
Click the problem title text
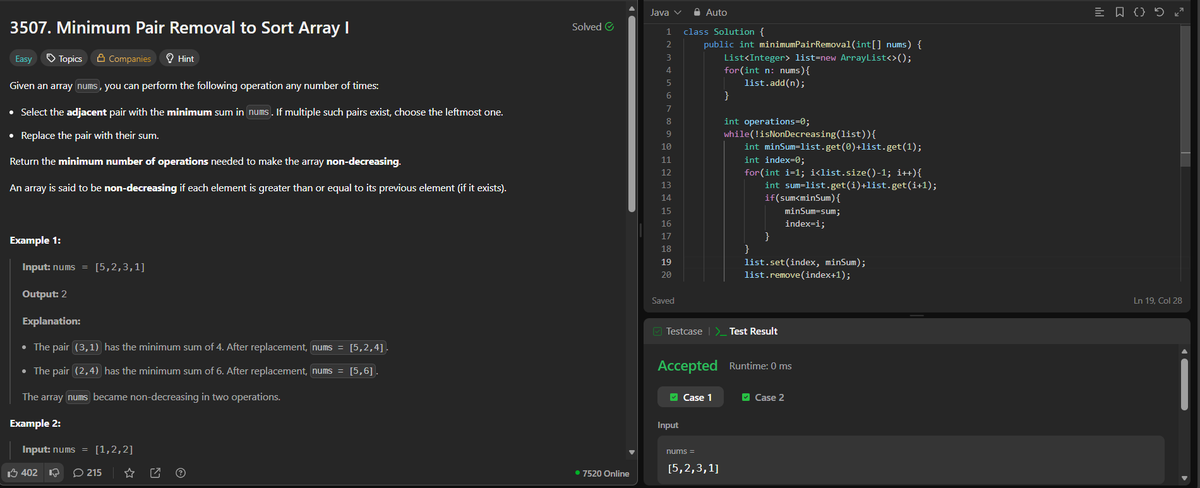(179, 27)
